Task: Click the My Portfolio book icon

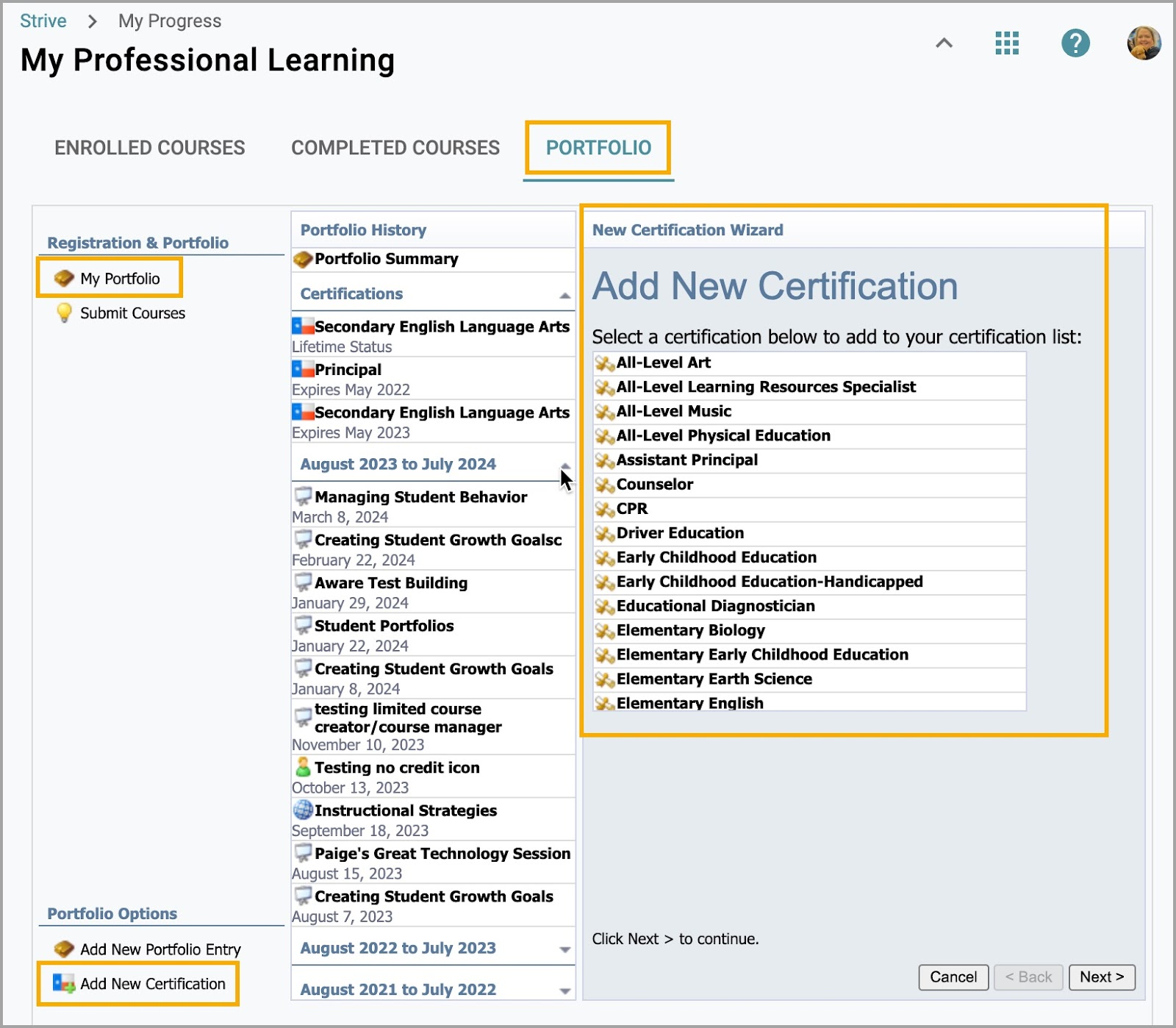Action: (x=64, y=278)
